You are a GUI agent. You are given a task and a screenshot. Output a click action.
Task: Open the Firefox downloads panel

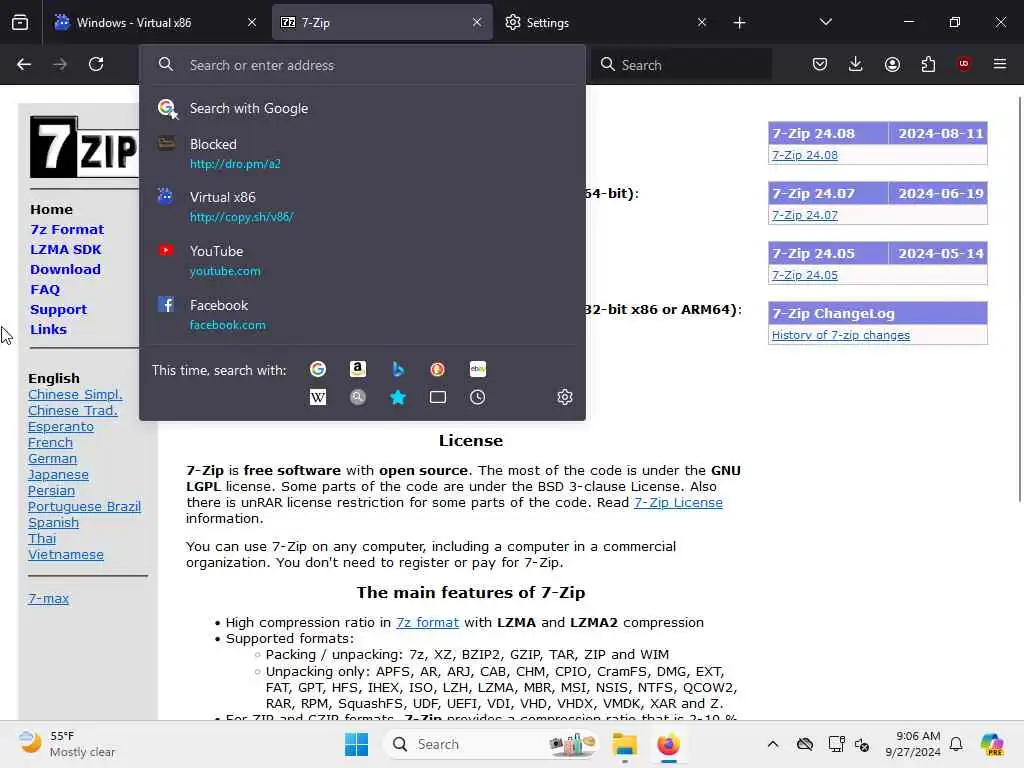pyautogui.click(x=856, y=64)
